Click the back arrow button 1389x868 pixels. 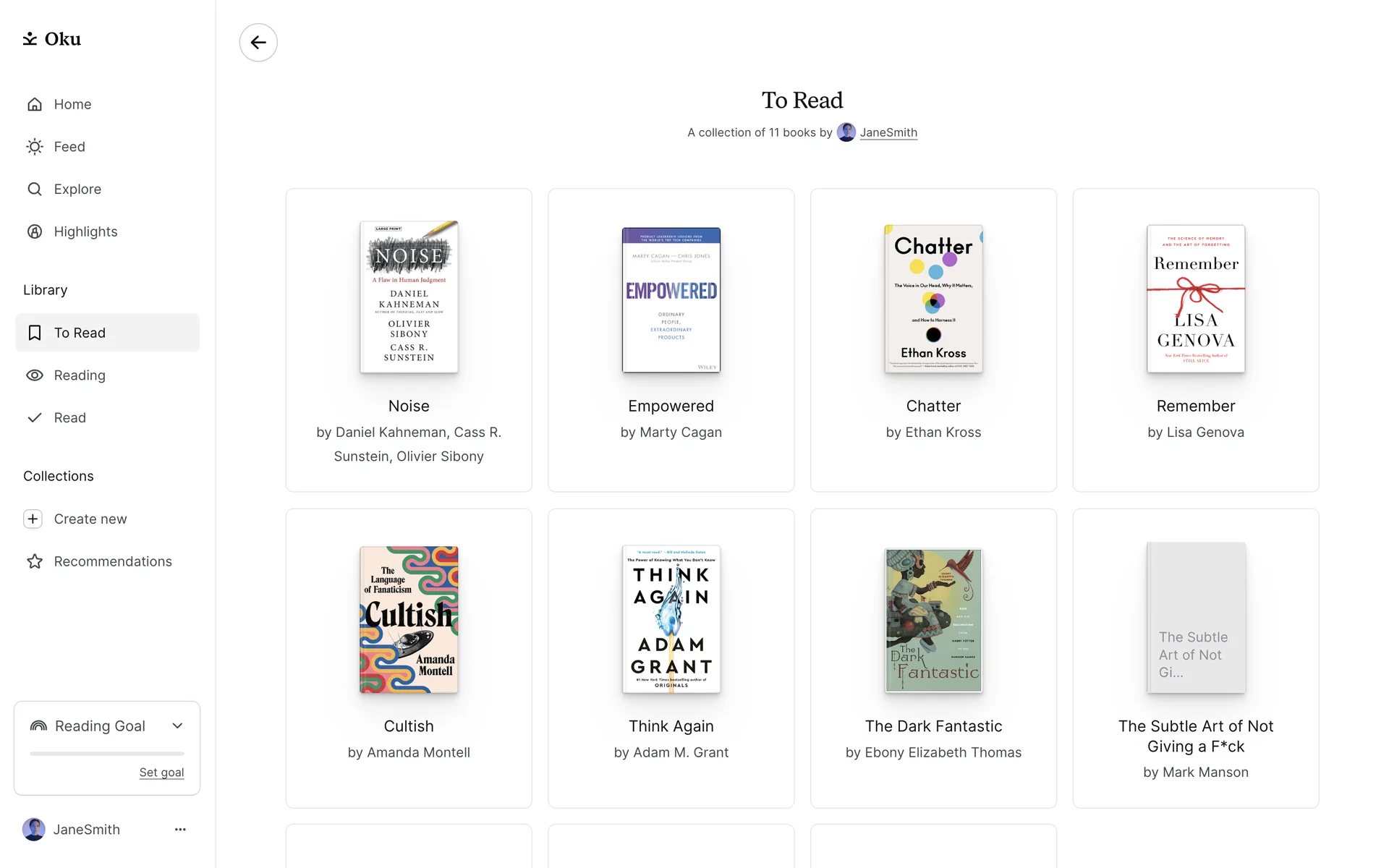point(258,43)
